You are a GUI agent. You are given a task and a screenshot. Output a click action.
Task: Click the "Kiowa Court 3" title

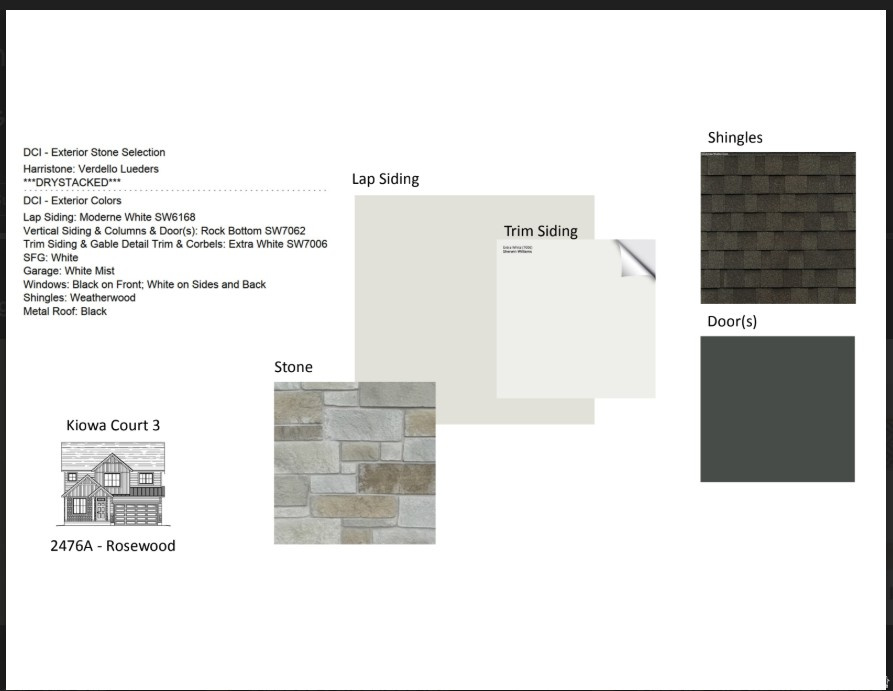pos(113,425)
